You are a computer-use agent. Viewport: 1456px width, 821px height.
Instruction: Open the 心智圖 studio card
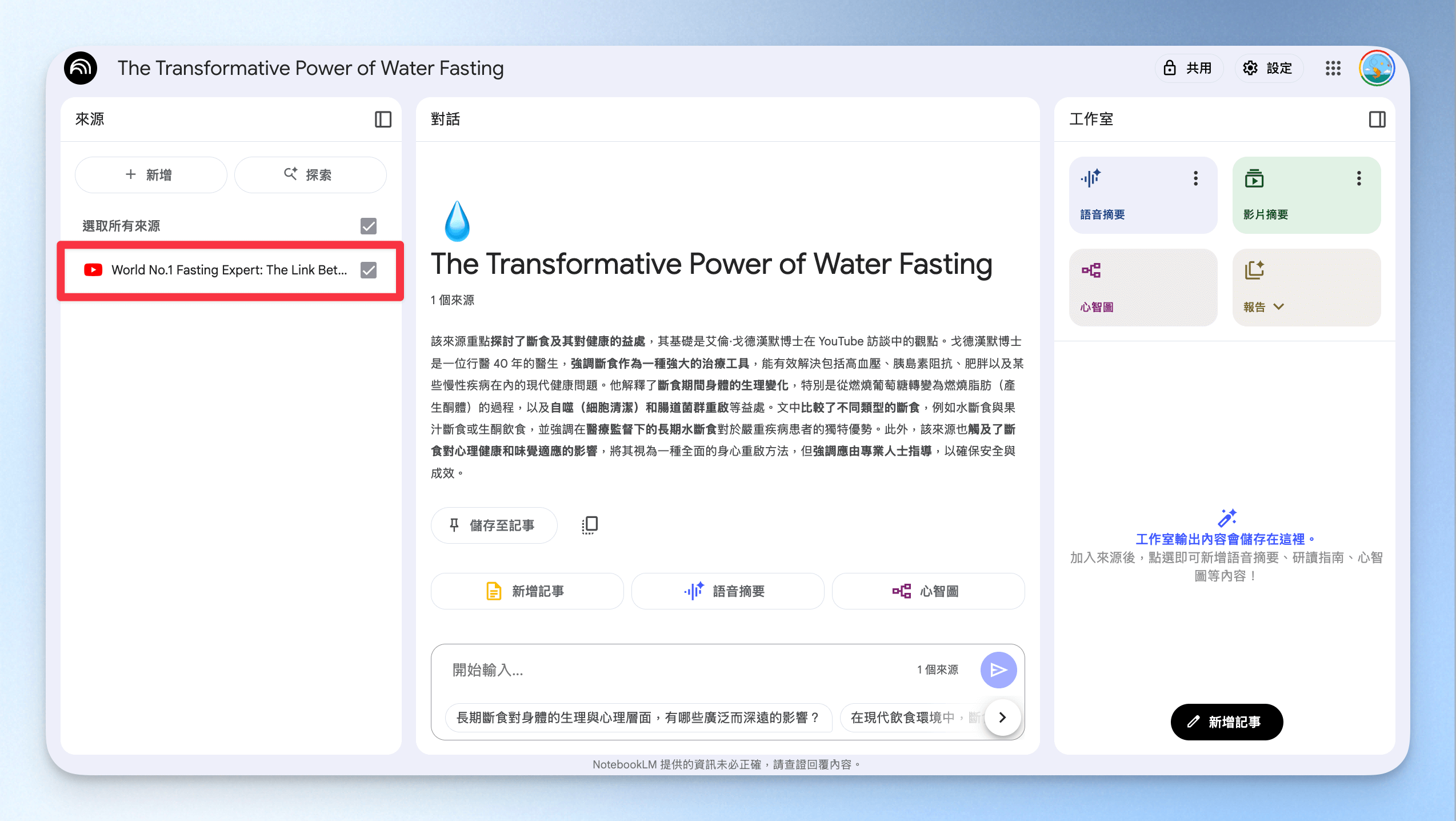[x=1143, y=288]
